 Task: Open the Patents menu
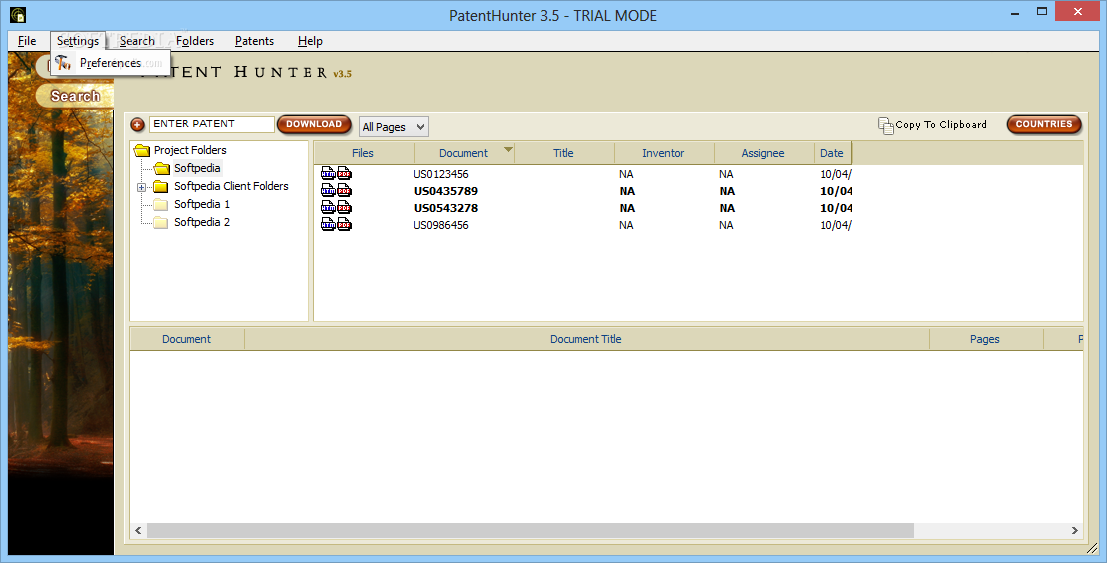click(x=254, y=41)
